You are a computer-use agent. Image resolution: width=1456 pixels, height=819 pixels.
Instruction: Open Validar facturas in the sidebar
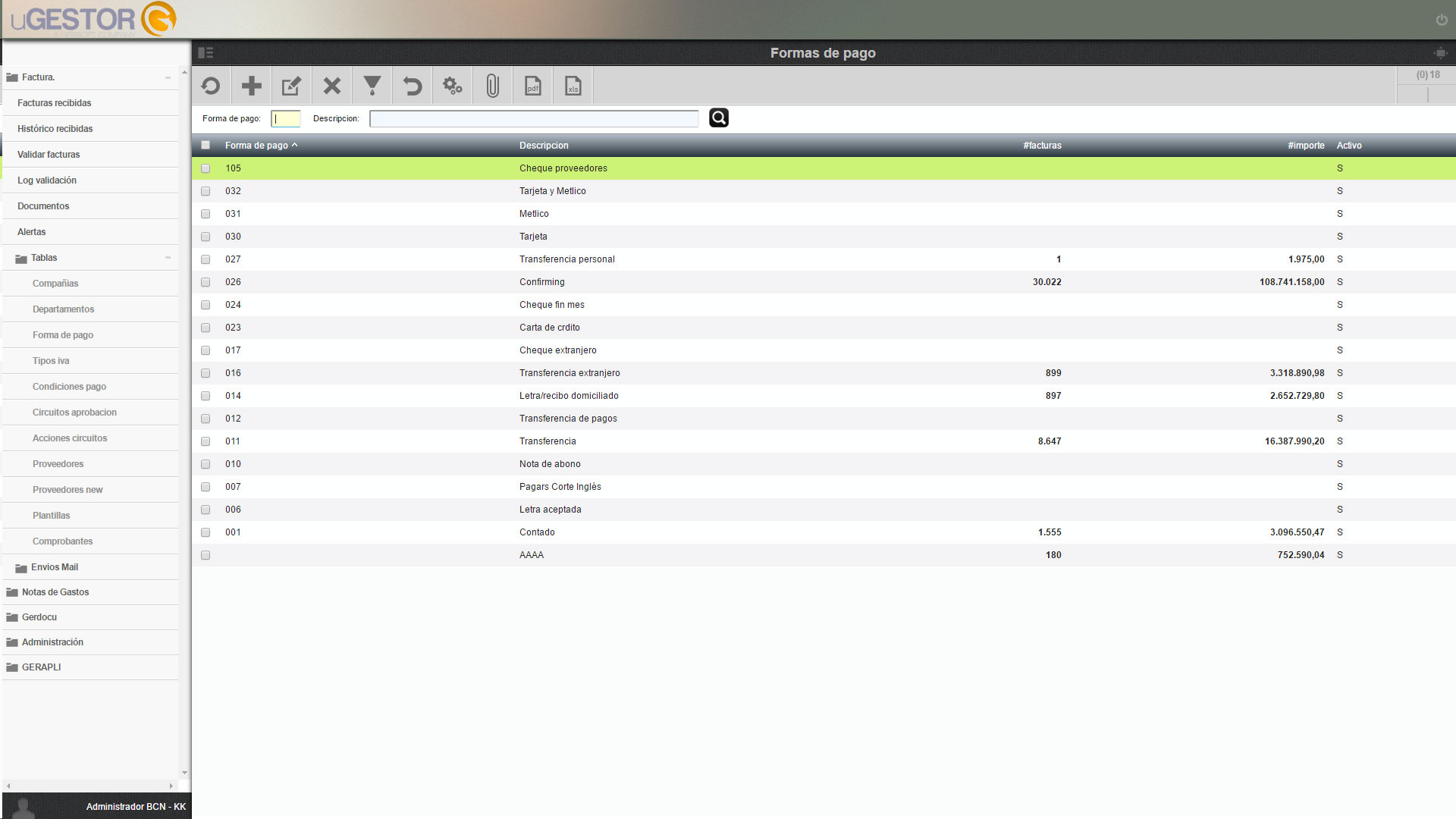click(49, 155)
